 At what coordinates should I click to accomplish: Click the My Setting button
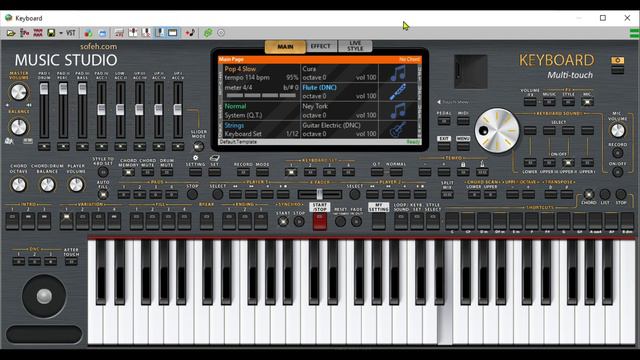pyautogui.click(x=378, y=221)
